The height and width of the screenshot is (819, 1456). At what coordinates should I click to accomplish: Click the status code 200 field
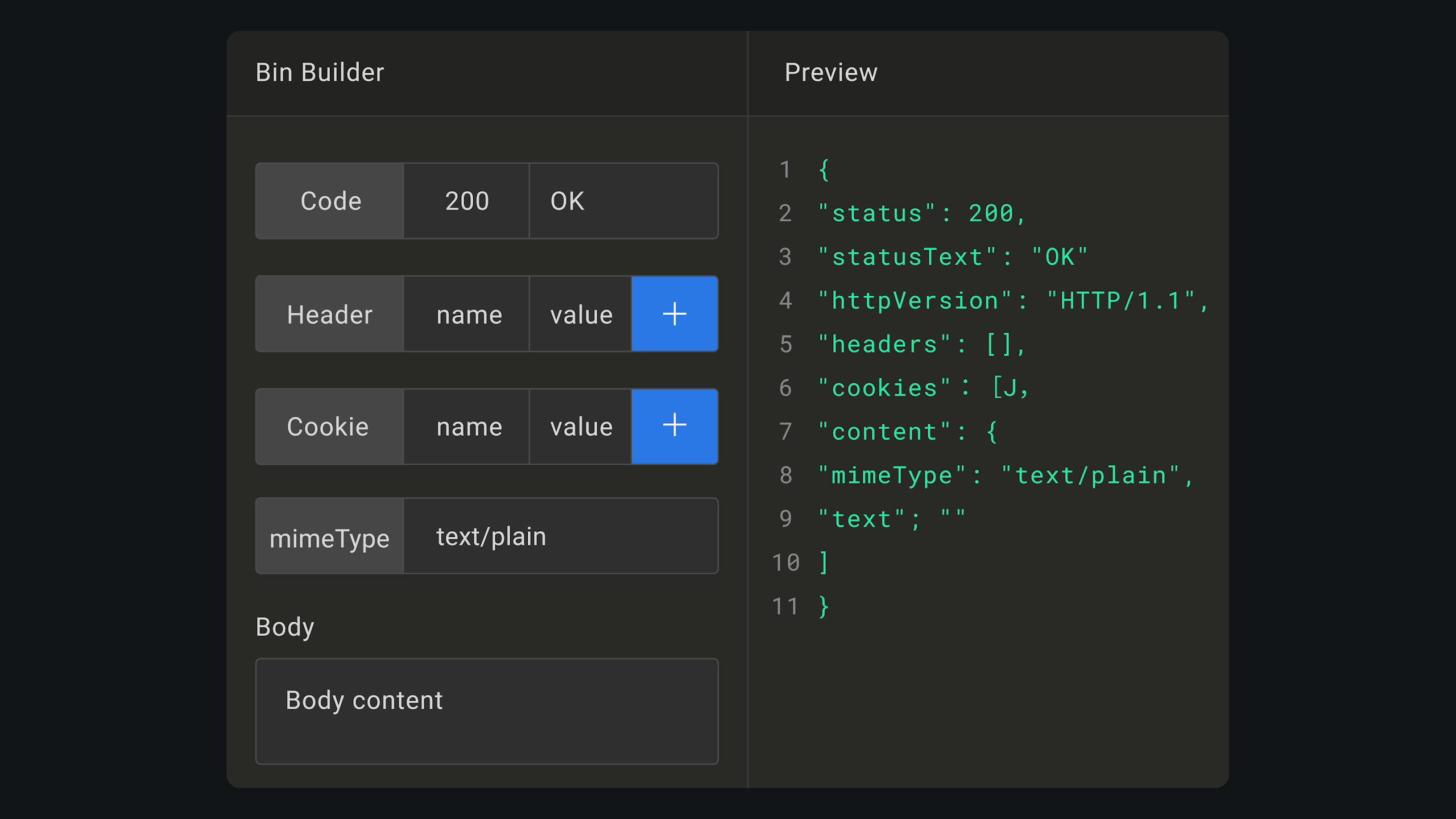466,201
